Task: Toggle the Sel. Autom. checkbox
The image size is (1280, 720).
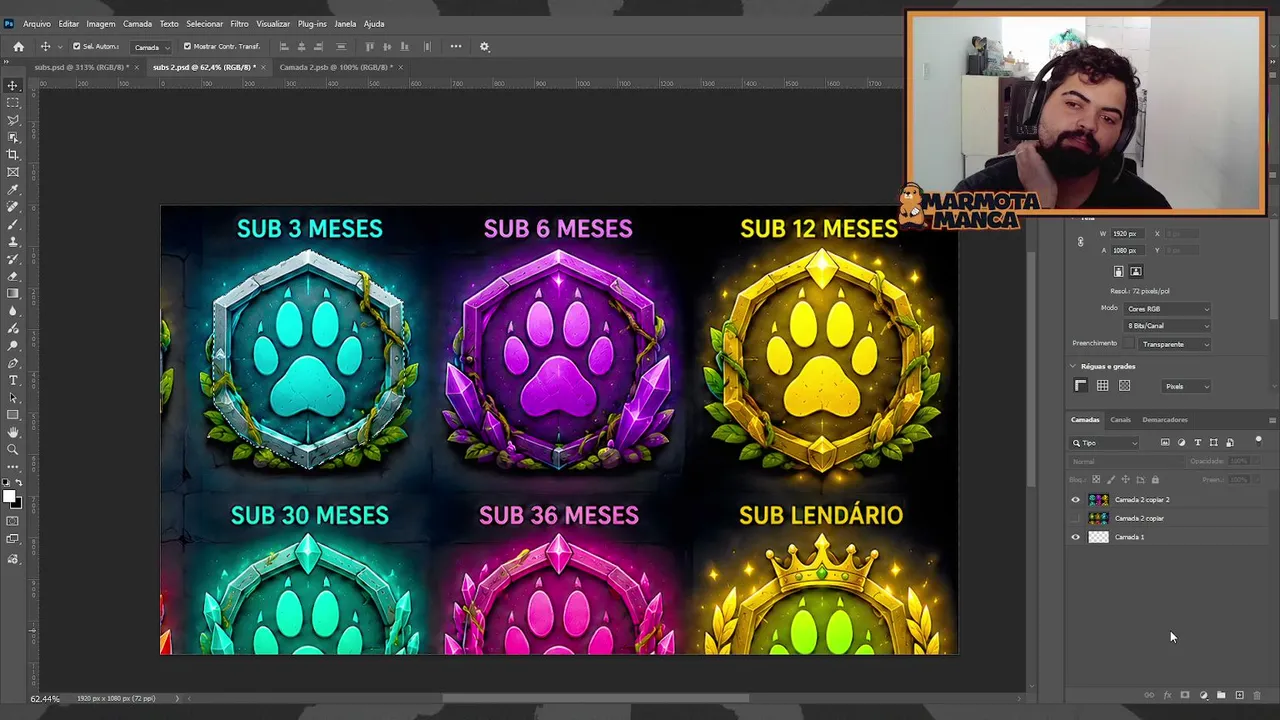Action: click(x=76, y=46)
